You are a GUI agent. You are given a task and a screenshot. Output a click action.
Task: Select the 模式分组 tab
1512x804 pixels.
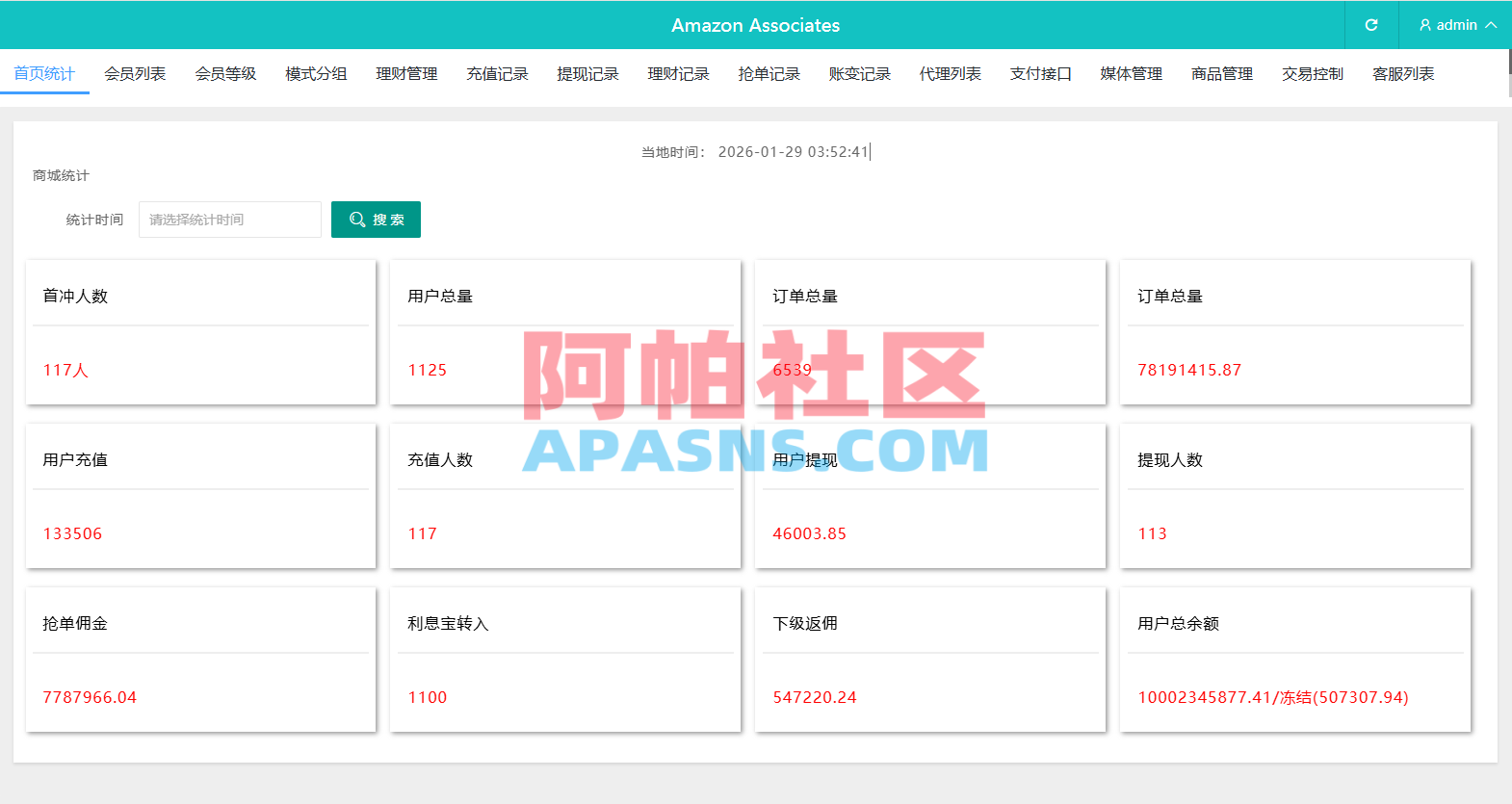pos(316,74)
